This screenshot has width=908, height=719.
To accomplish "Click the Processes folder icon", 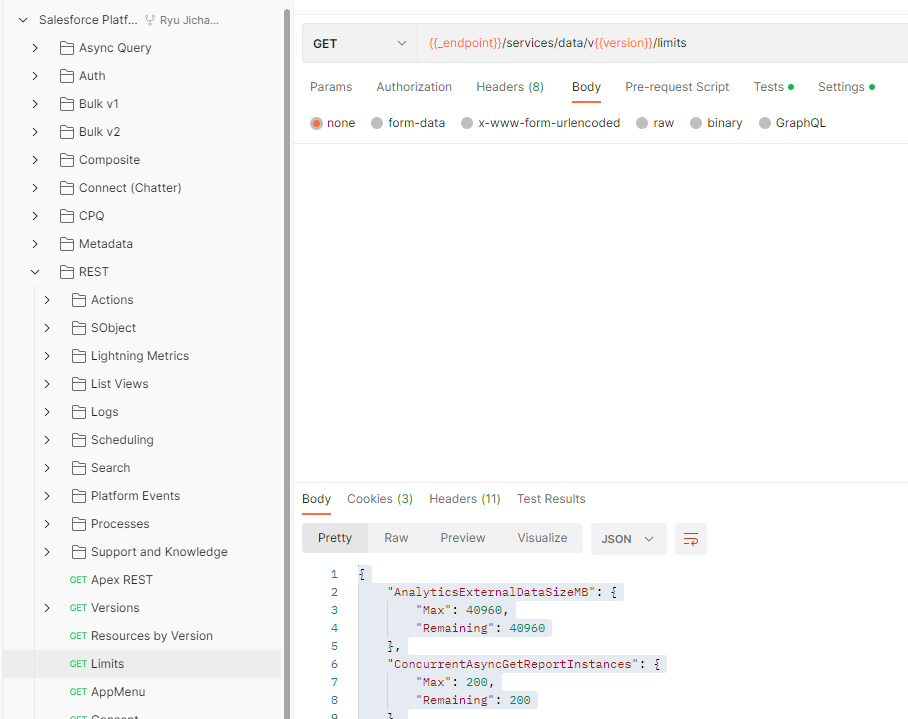I will point(79,524).
